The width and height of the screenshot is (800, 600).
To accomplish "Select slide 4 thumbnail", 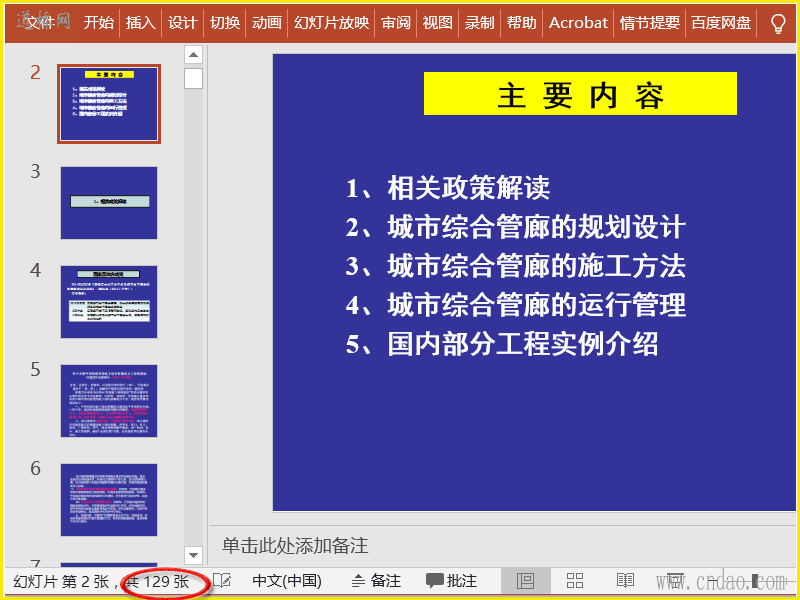I will pyautogui.click(x=109, y=302).
